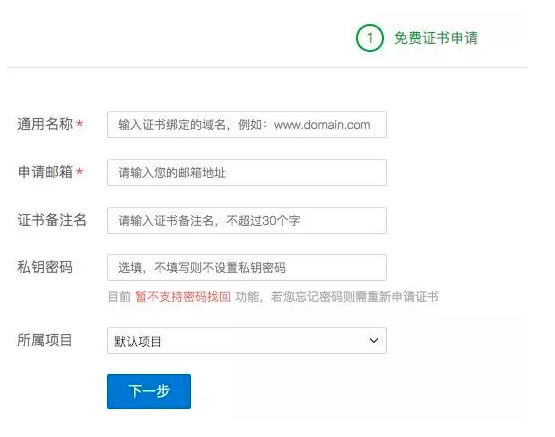Select the 免费证书申请 step label
The width and height of the screenshot is (555, 437).
(x=436, y=38)
